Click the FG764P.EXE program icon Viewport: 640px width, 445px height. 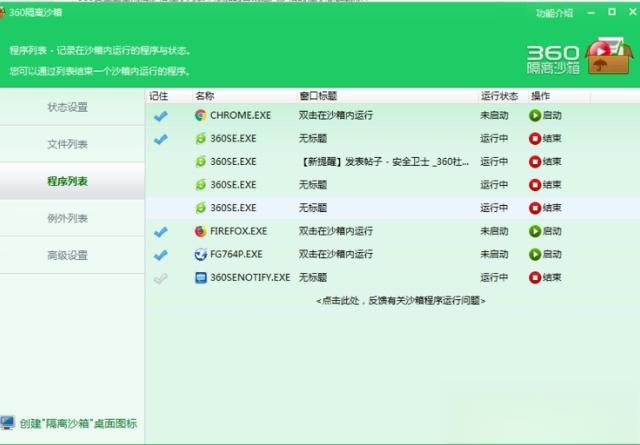tap(200, 254)
